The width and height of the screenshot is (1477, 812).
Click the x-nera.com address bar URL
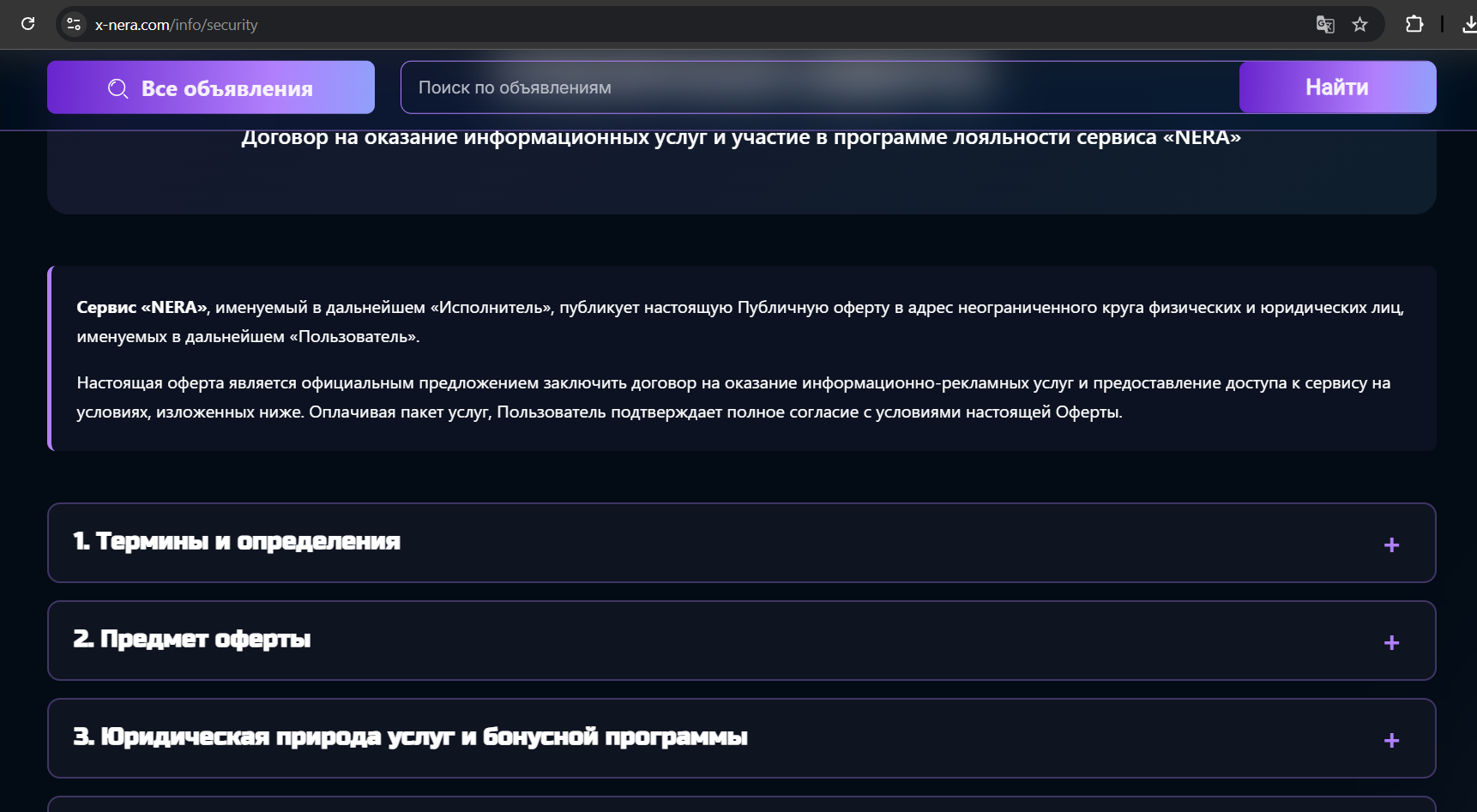pyautogui.click(x=176, y=25)
